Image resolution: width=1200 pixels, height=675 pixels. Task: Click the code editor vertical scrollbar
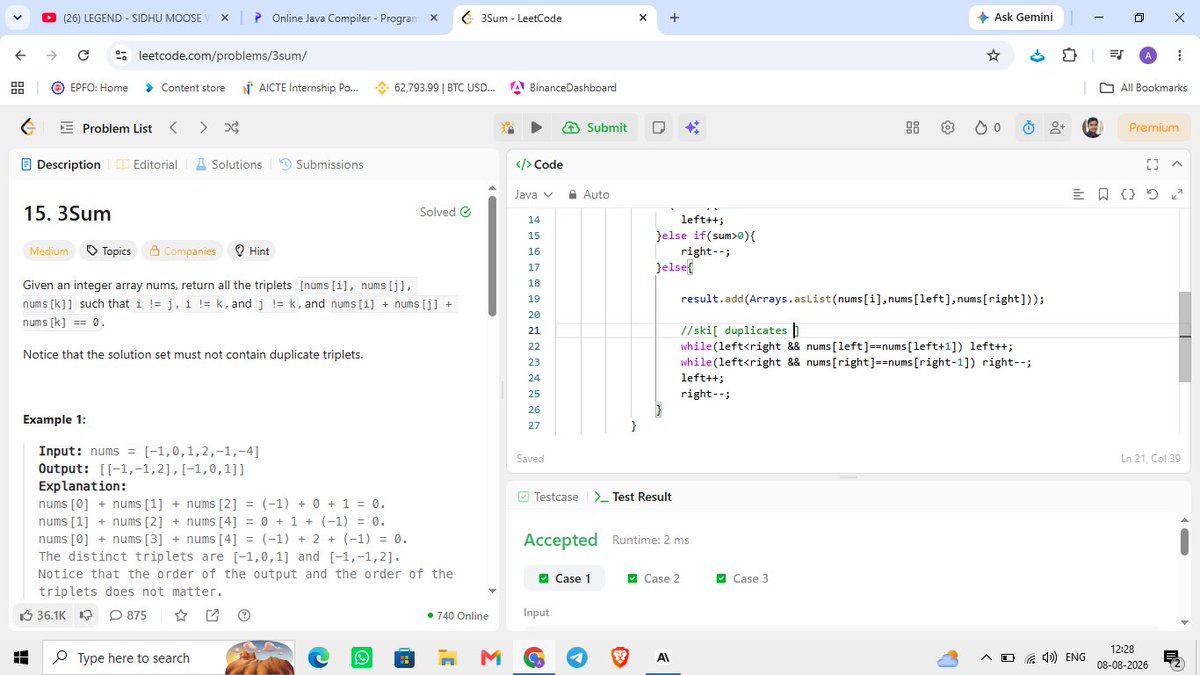coord(1185,338)
